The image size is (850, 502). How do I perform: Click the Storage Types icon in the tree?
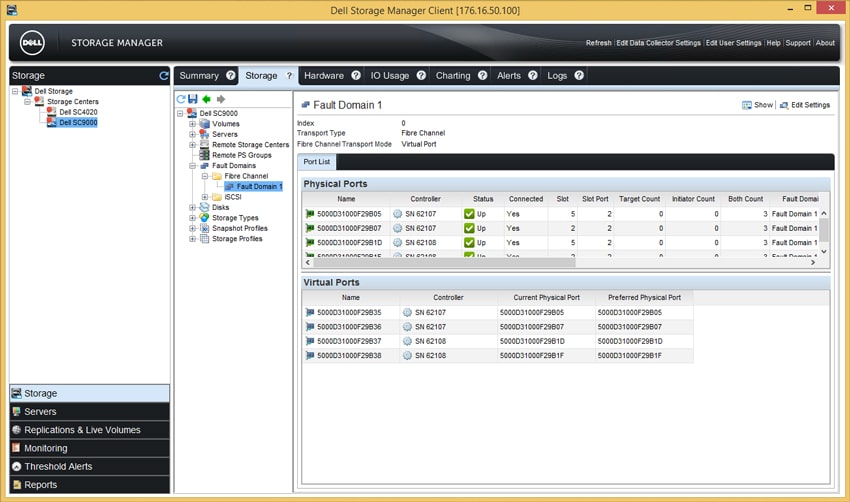tap(204, 217)
